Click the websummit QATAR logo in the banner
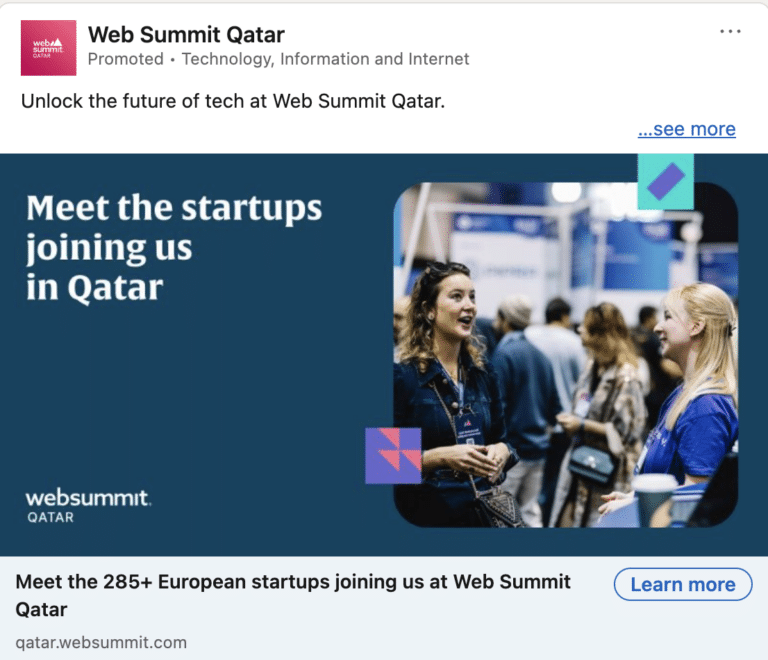 [88, 505]
